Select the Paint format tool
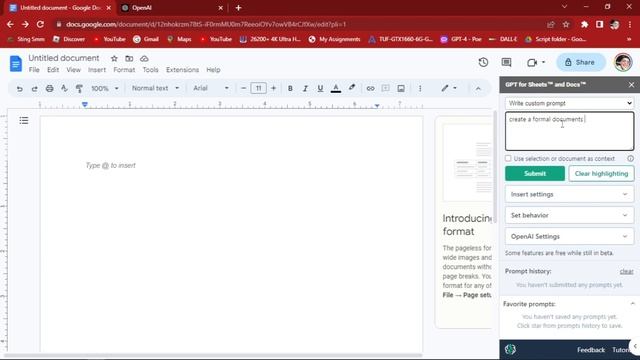Screen dimensions: 640x360 (79, 89)
